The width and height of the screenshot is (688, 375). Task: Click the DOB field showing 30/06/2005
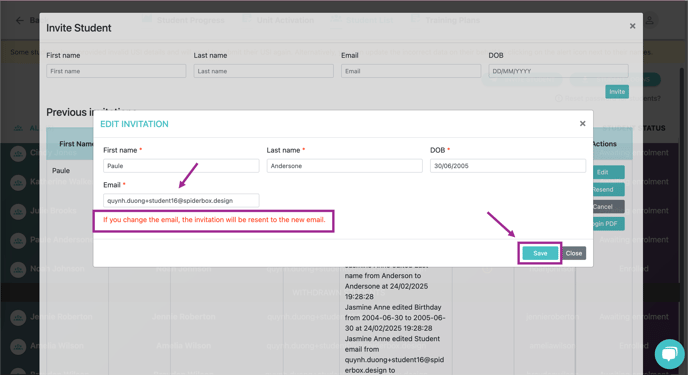tap(508, 166)
